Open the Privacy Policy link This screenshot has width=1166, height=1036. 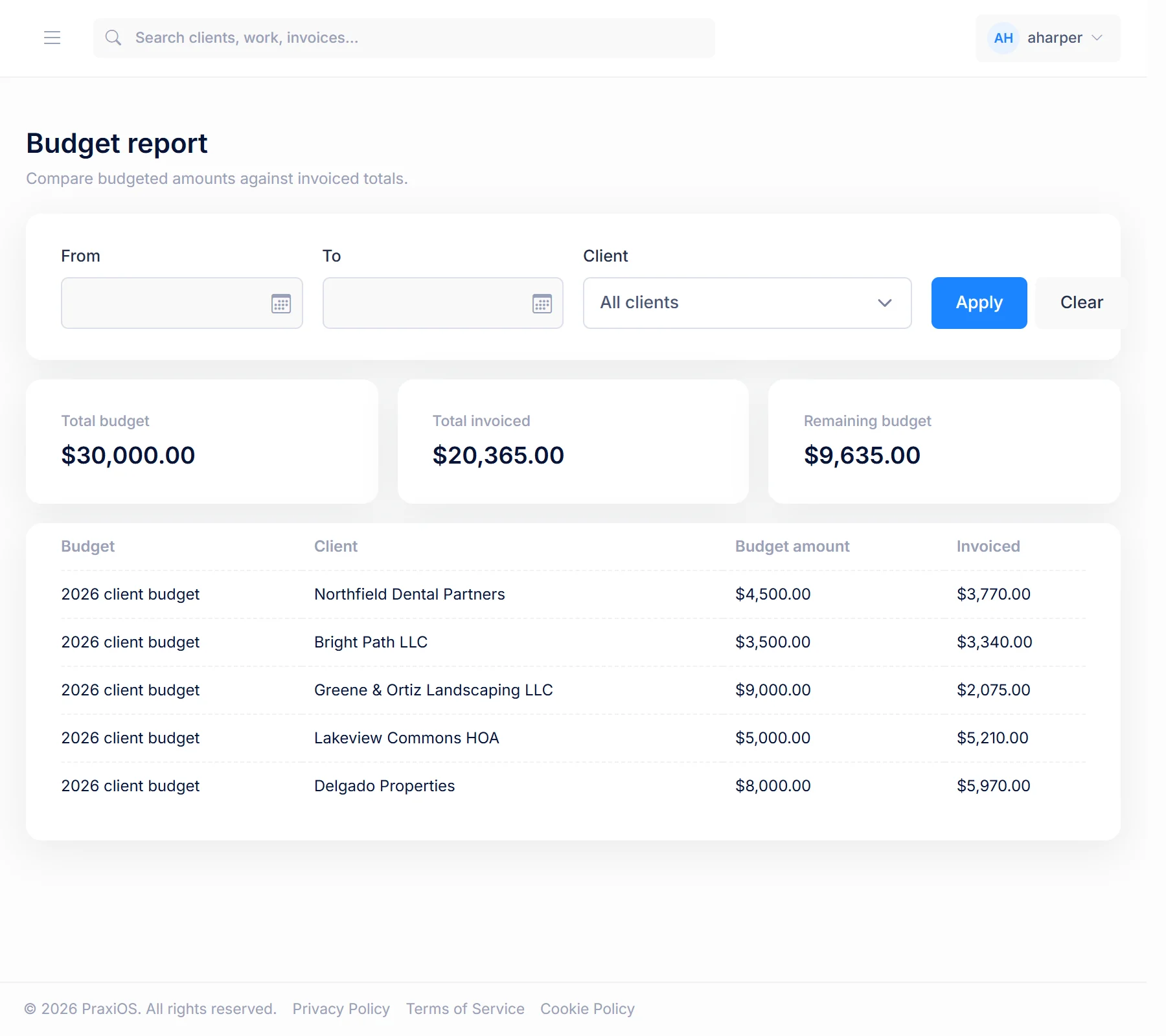coord(341,1009)
